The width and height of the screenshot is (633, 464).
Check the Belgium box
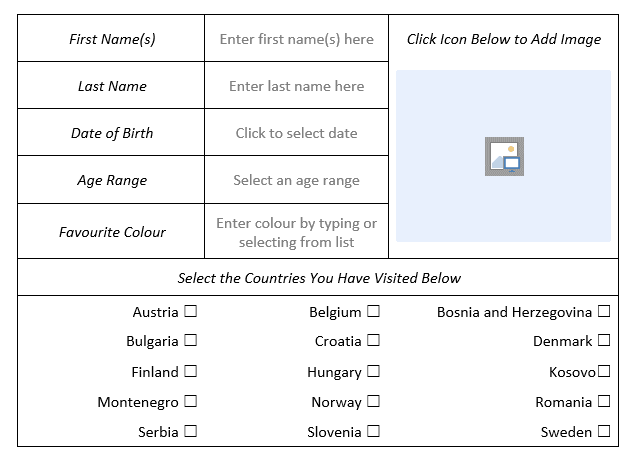coord(373,312)
